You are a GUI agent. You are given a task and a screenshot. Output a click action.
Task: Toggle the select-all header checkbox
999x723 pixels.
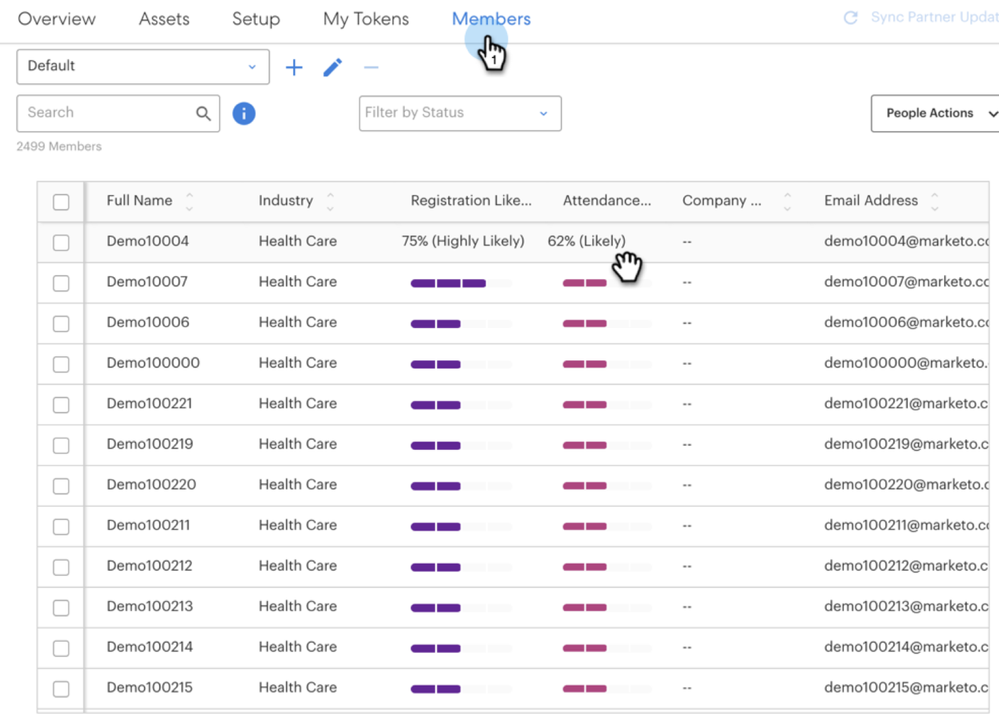pyautogui.click(x=61, y=202)
